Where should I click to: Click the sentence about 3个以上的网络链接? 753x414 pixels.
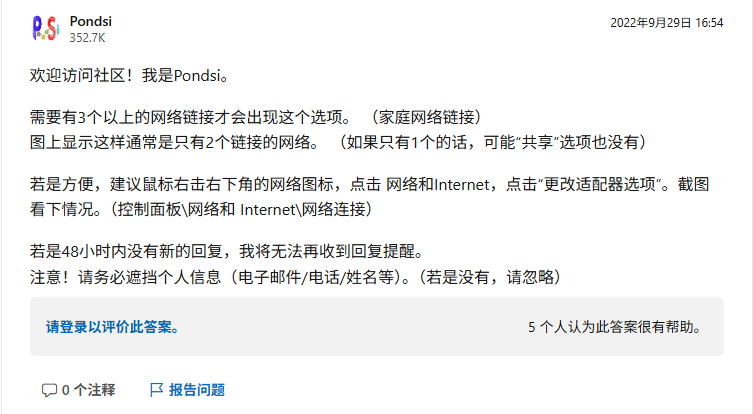coord(191,117)
